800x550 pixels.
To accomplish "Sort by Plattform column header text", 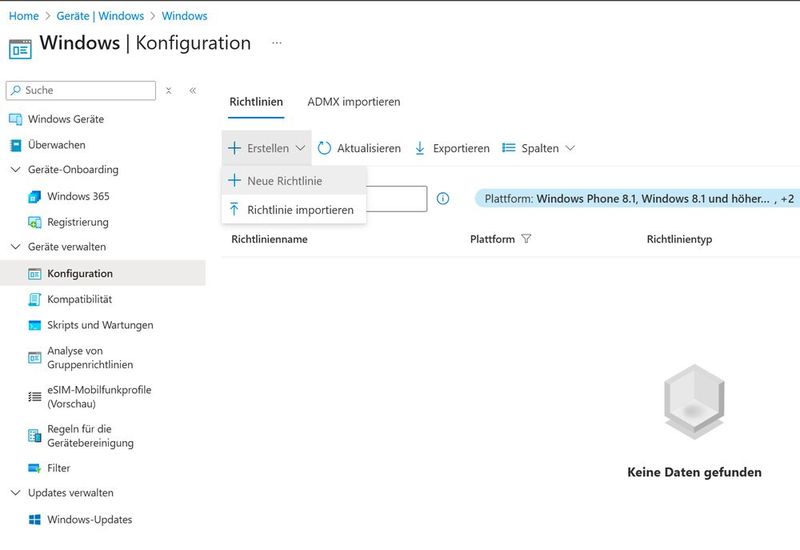I will coord(492,239).
